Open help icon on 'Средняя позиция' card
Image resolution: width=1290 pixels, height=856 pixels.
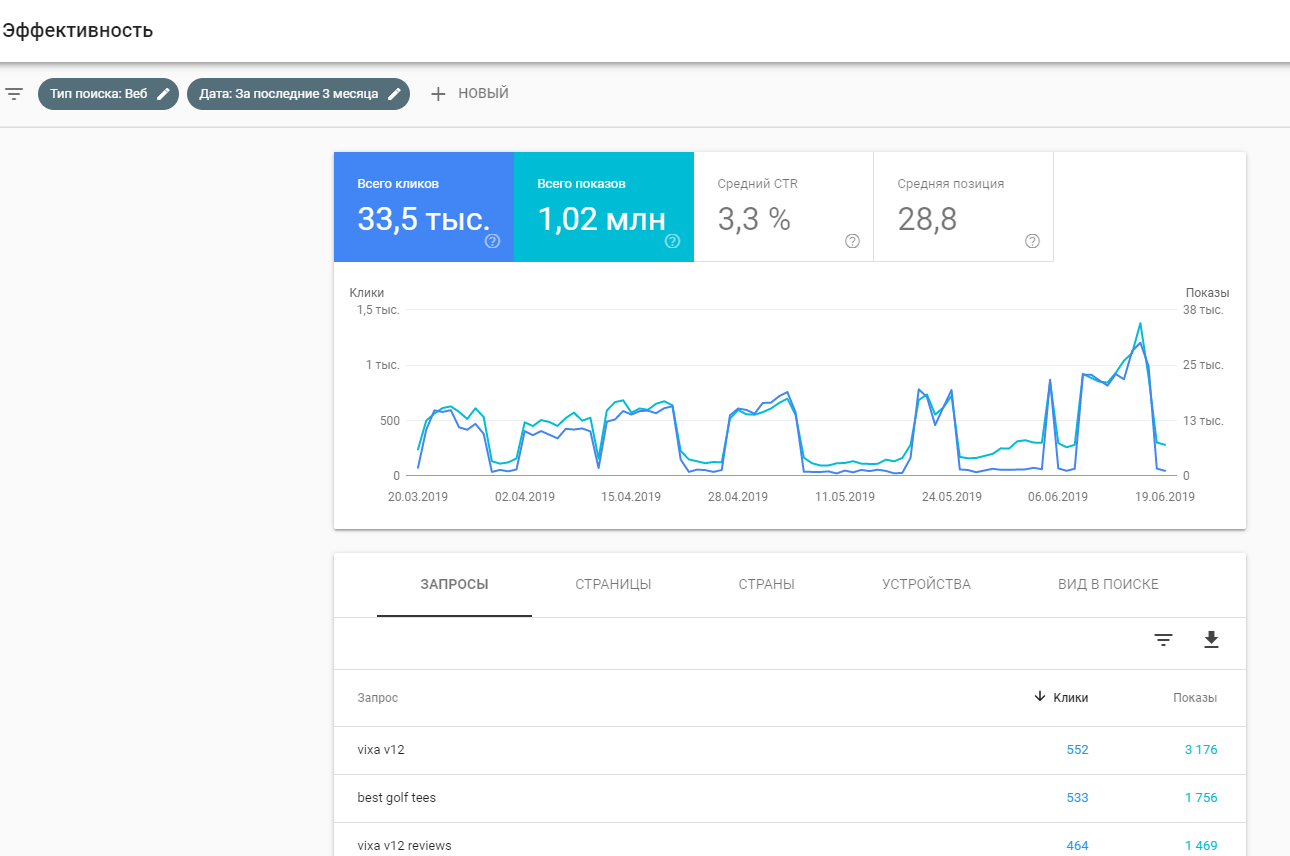click(1032, 241)
